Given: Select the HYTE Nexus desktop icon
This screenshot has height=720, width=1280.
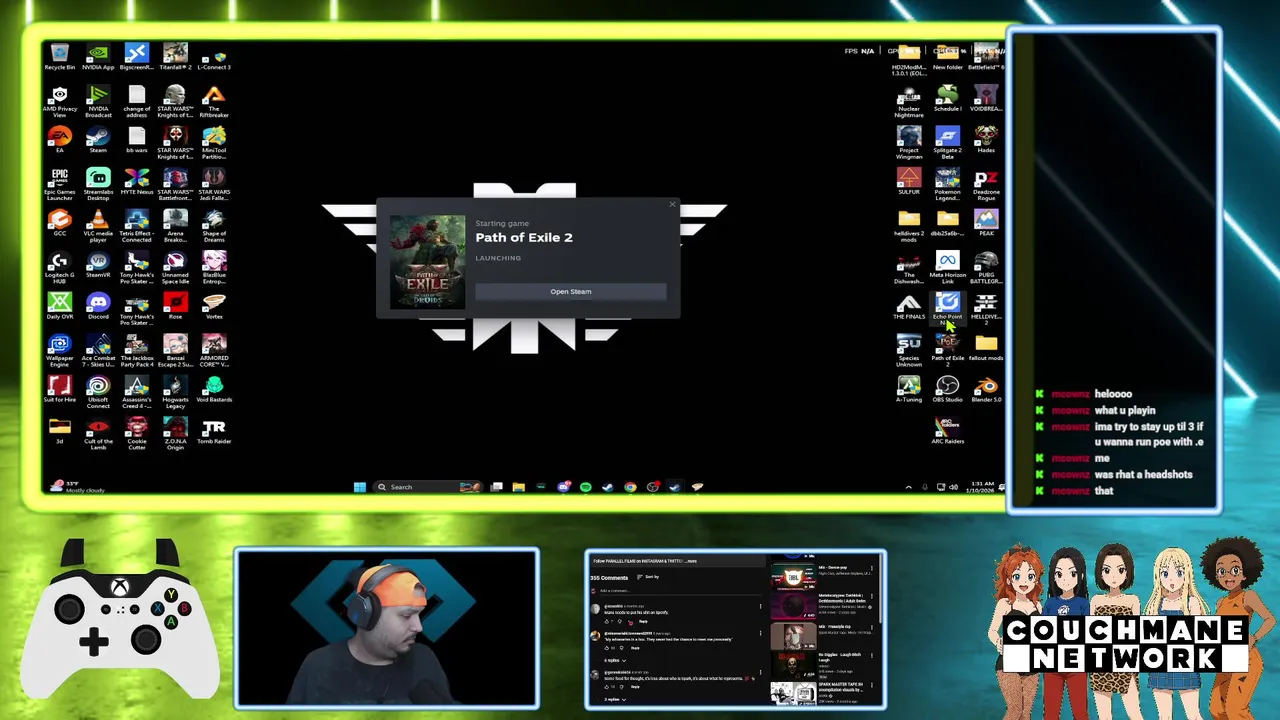Looking at the screenshot, I should 137,182.
